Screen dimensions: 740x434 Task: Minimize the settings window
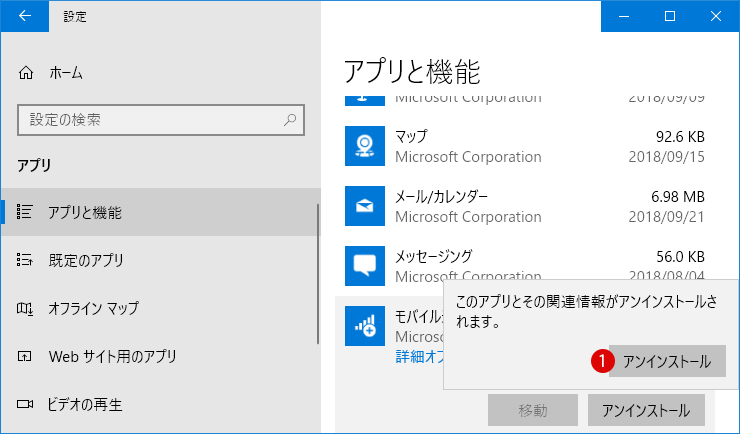coord(624,16)
